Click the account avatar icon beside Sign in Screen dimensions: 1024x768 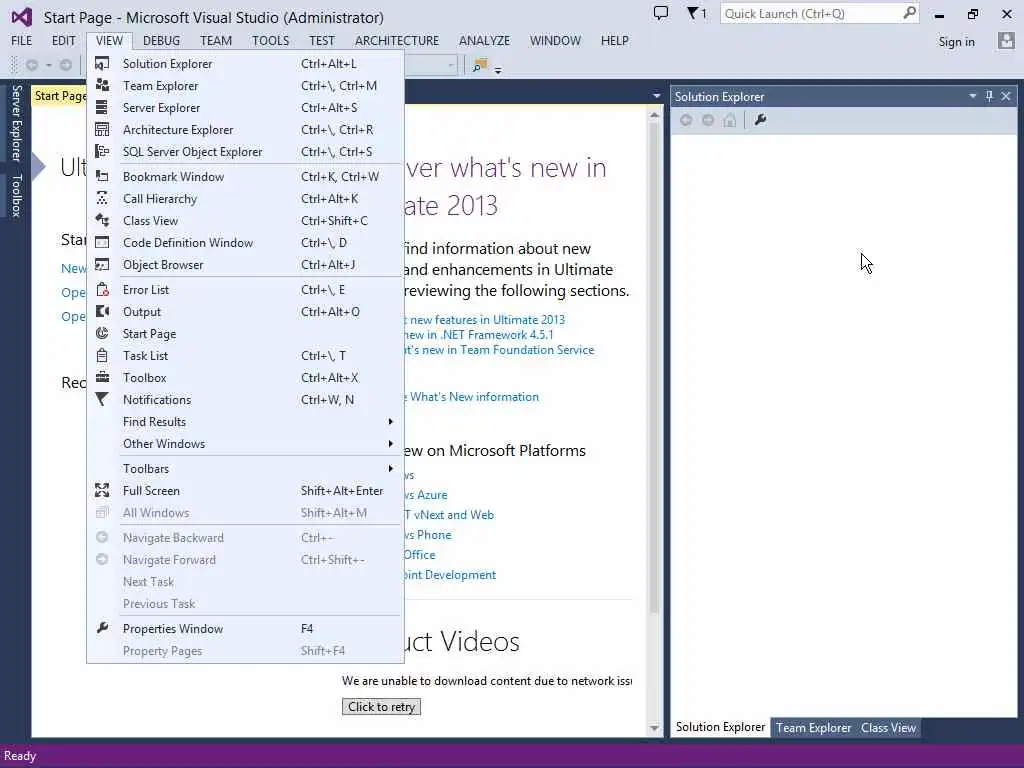click(x=1006, y=41)
